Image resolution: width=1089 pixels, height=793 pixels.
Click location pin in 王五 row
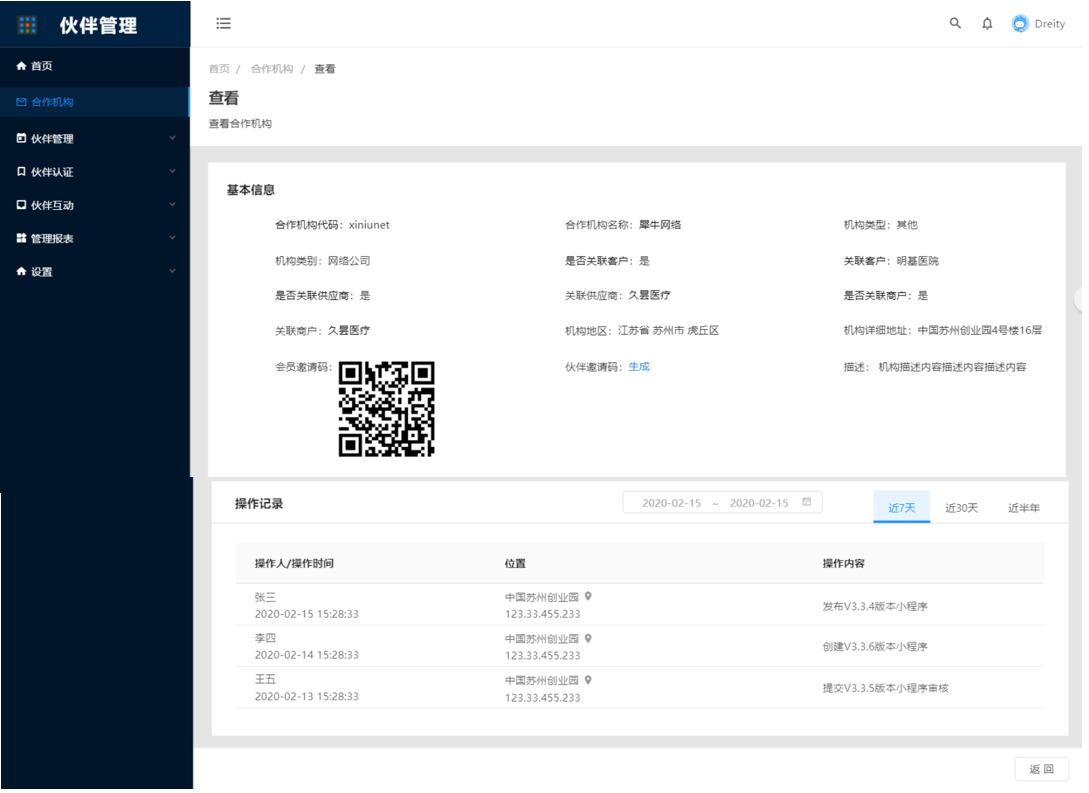click(x=588, y=680)
